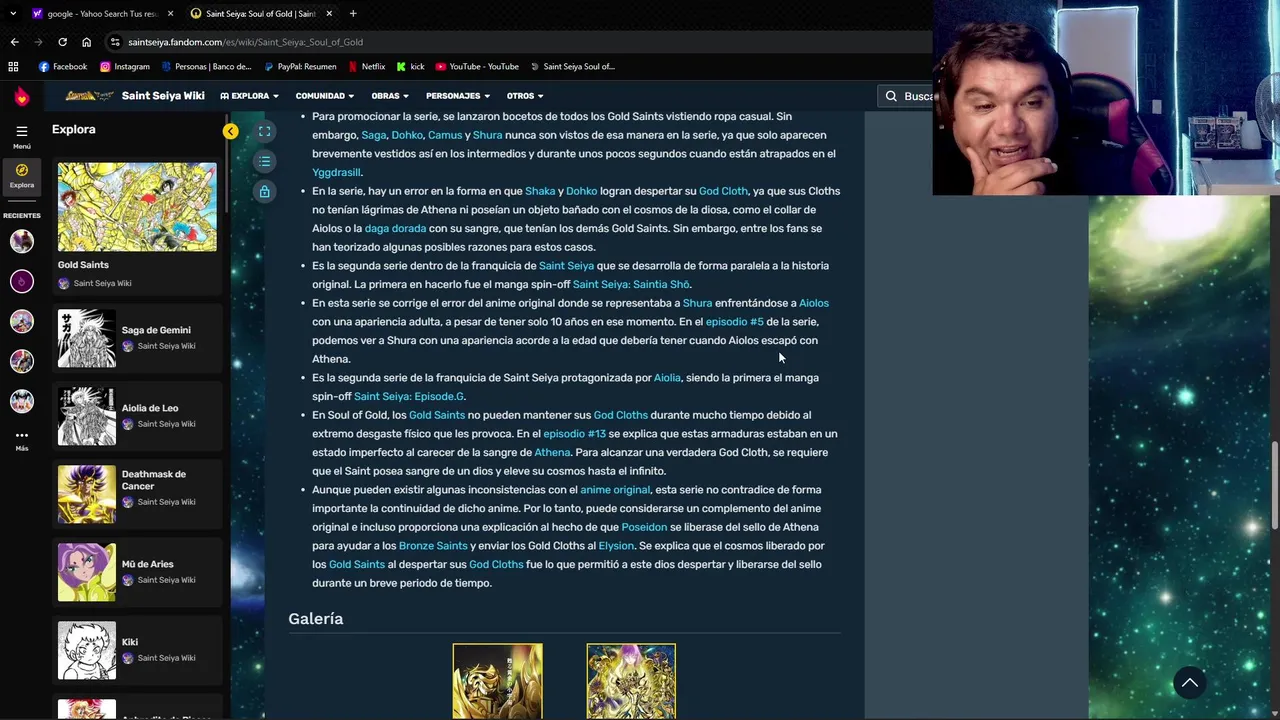This screenshot has height=720, width=1280.
Task: Open the Saint Seiya: Episode.G link
Action: click(409, 396)
